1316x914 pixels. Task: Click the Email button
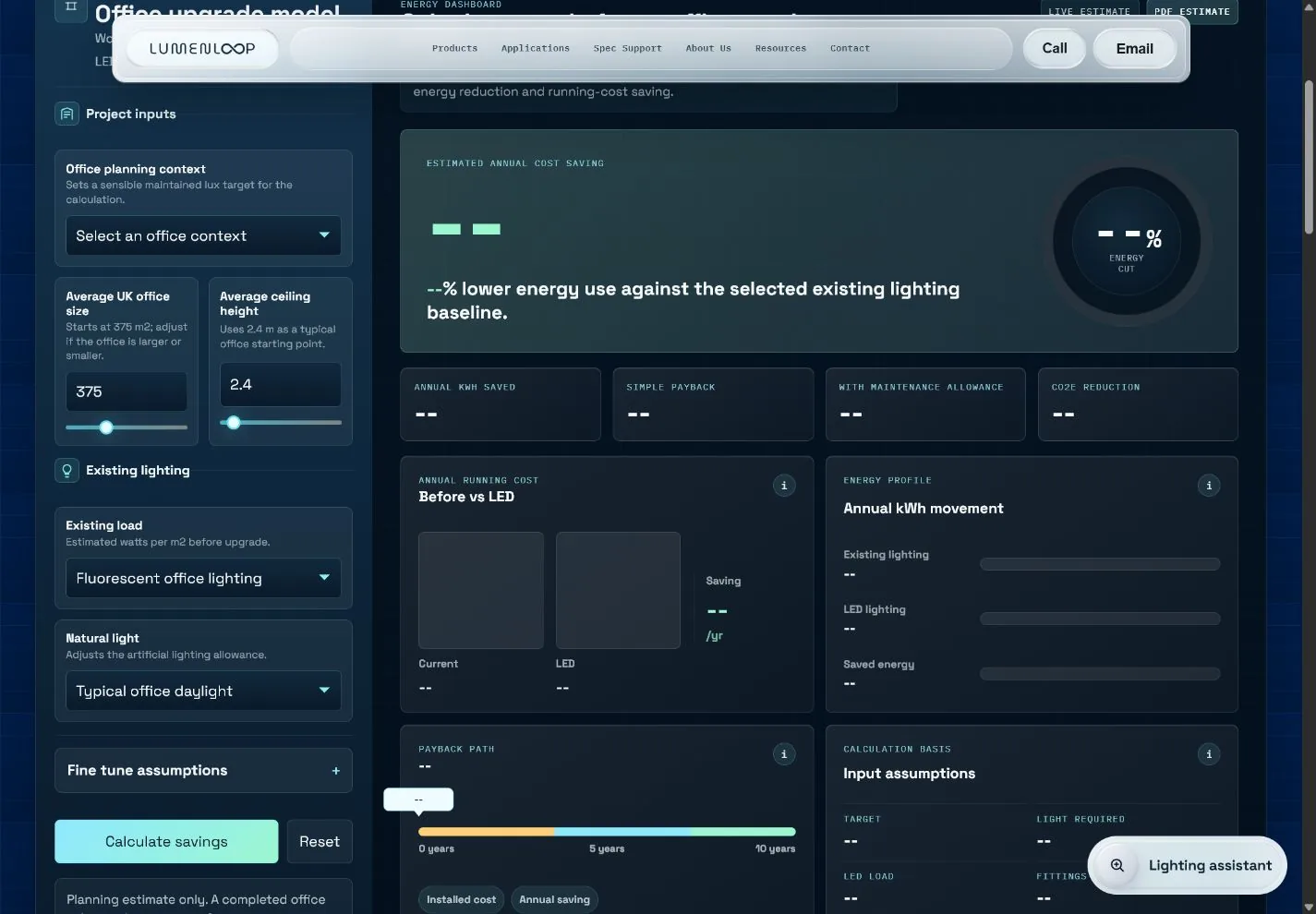(1134, 49)
